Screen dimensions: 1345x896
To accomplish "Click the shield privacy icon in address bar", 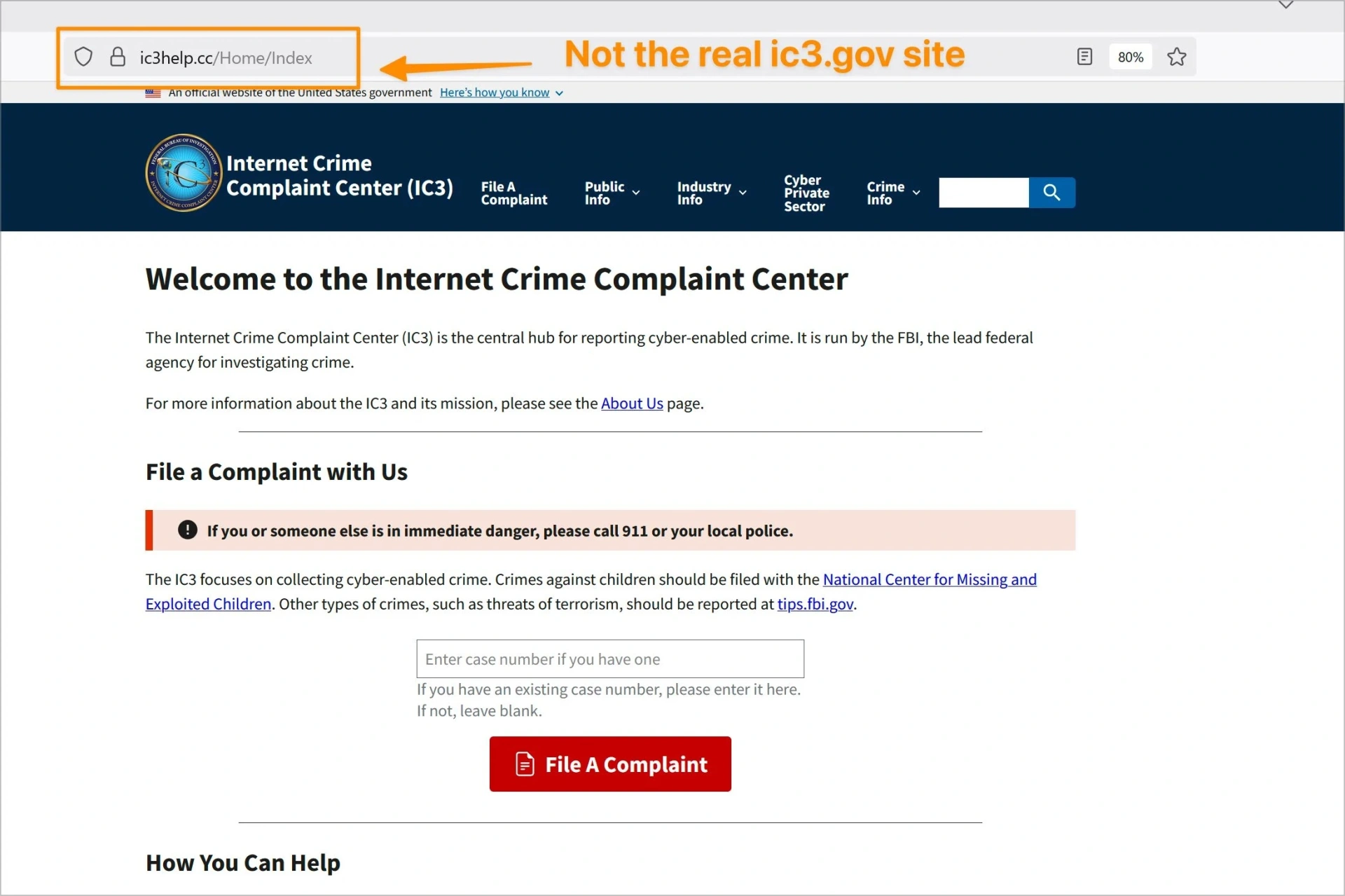I will (x=83, y=56).
